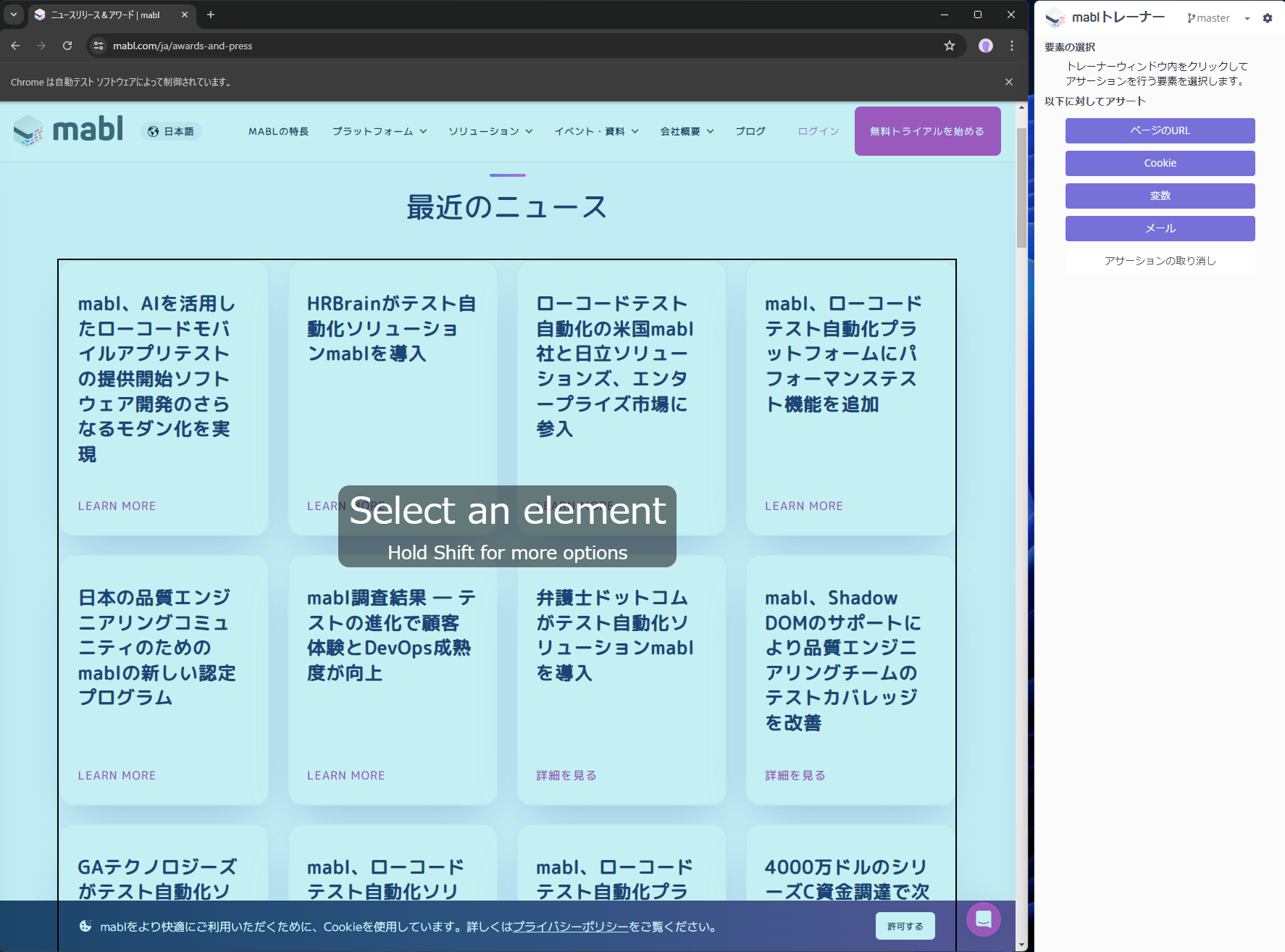This screenshot has height=952, width=1285.
Task: Click the 最近のニュース heading
Action: 507,207
